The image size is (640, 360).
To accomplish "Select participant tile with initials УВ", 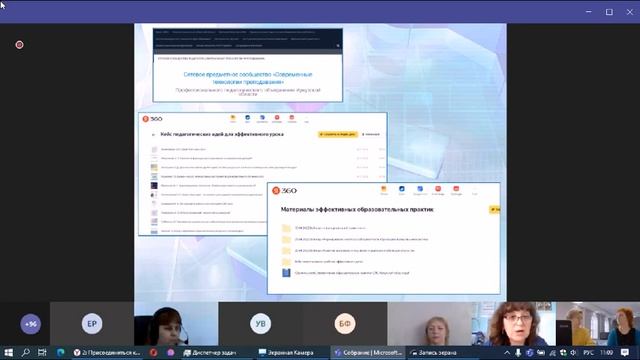I will [x=260, y=324].
